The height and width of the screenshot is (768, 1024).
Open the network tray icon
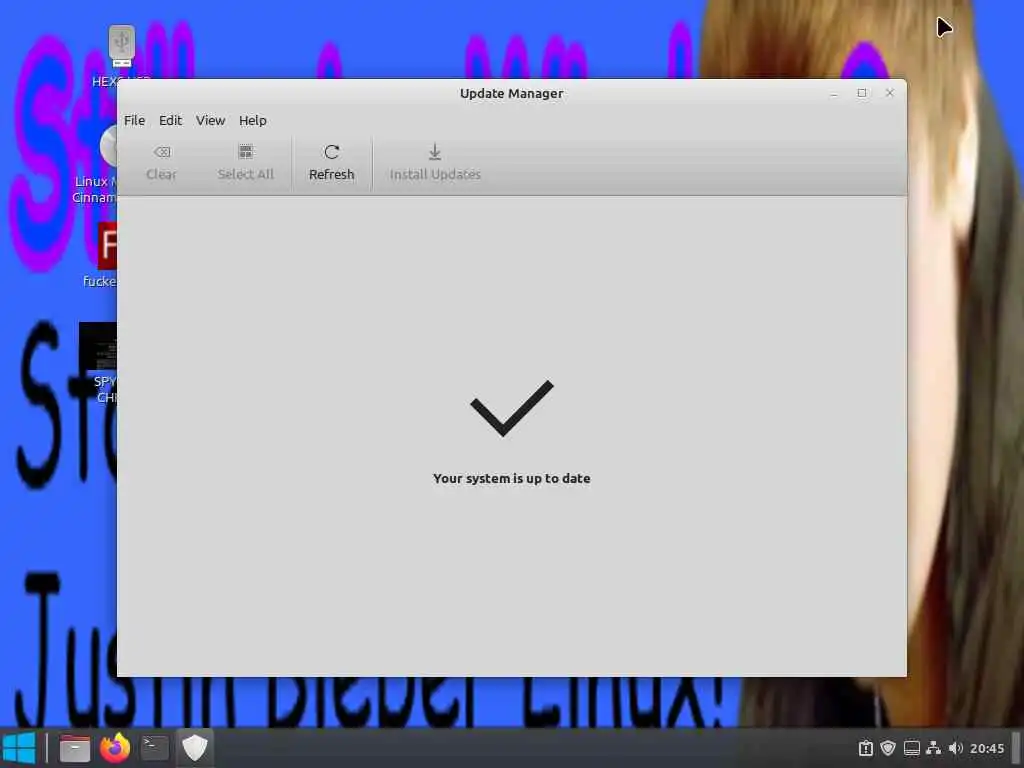[934, 748]
